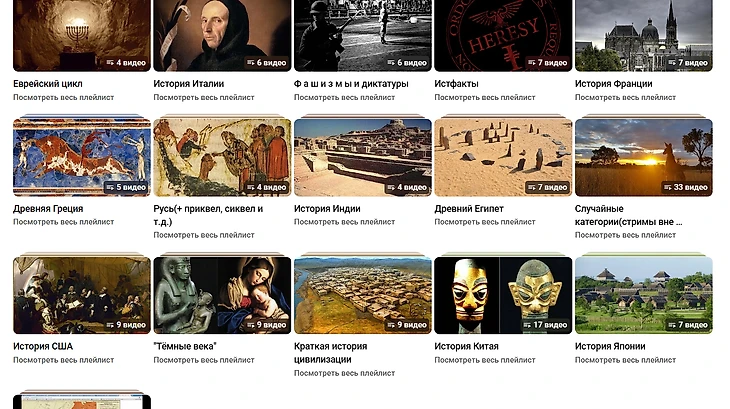The width and height of the screenshot is (730, 409).
Task: Open the "Тёмные века" playlist thumbnail
Action: tap(222, 295)
